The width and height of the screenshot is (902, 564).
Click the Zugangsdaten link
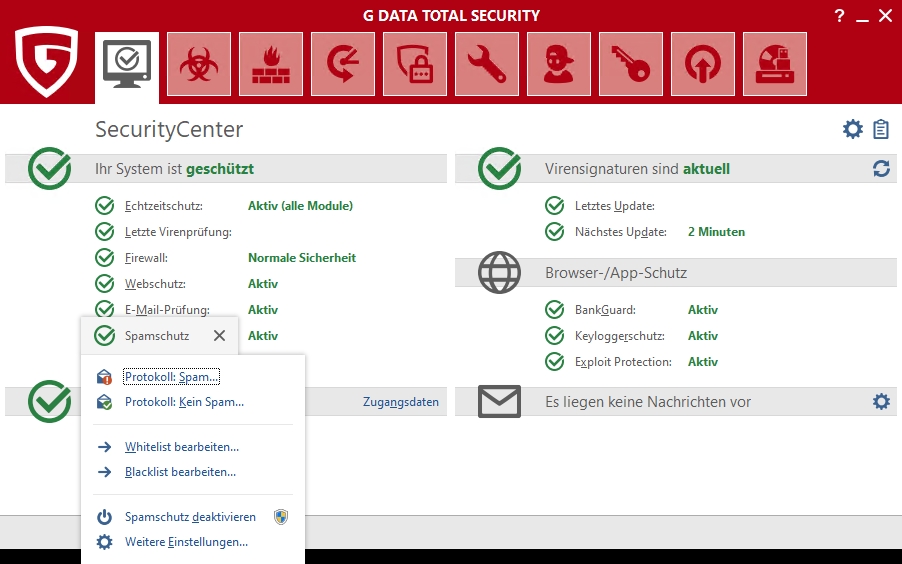(400, 402)
